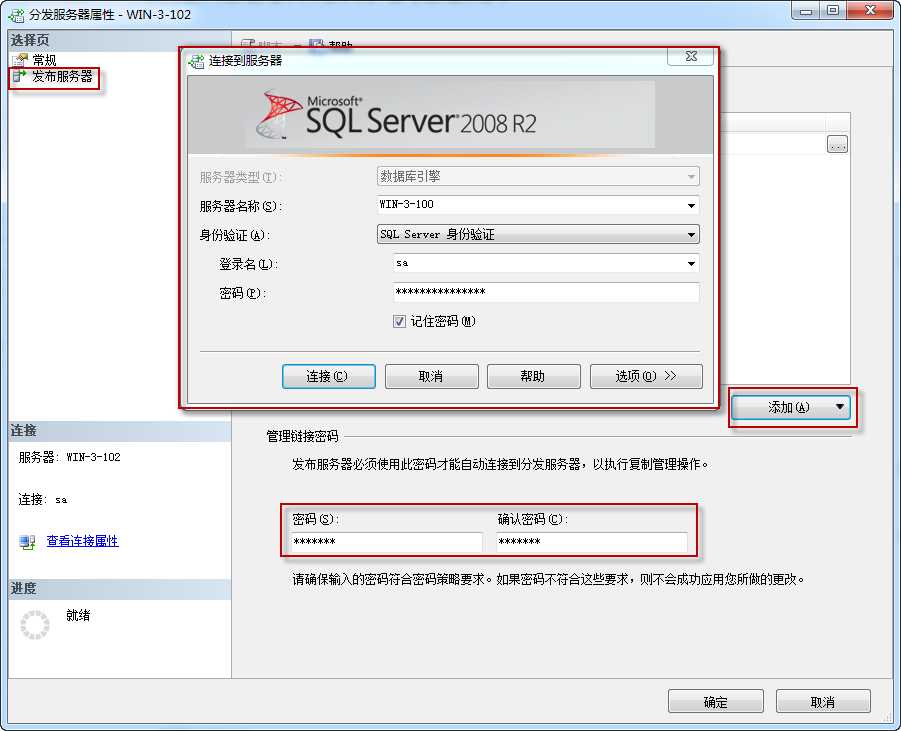Click the 连接(C) button
The image size is (901, 731).
(x=329, y=376)
